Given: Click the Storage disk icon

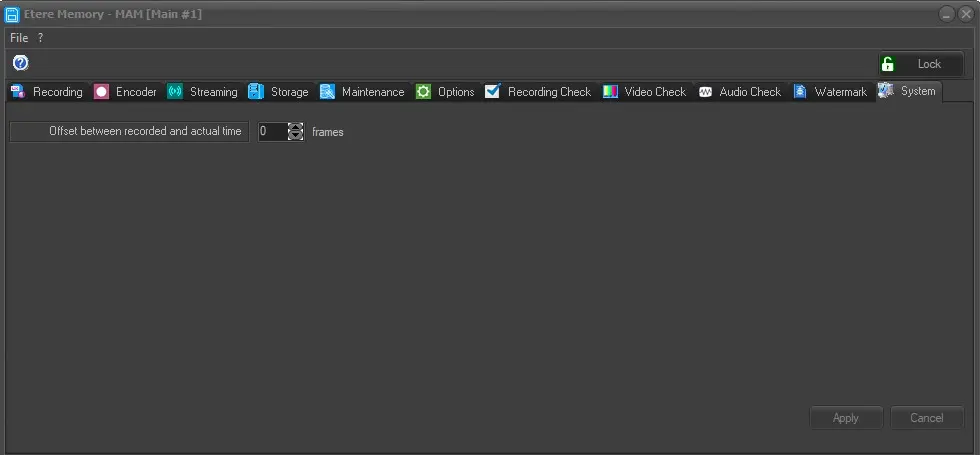Looking at the screenshot, I should (256, 92).
